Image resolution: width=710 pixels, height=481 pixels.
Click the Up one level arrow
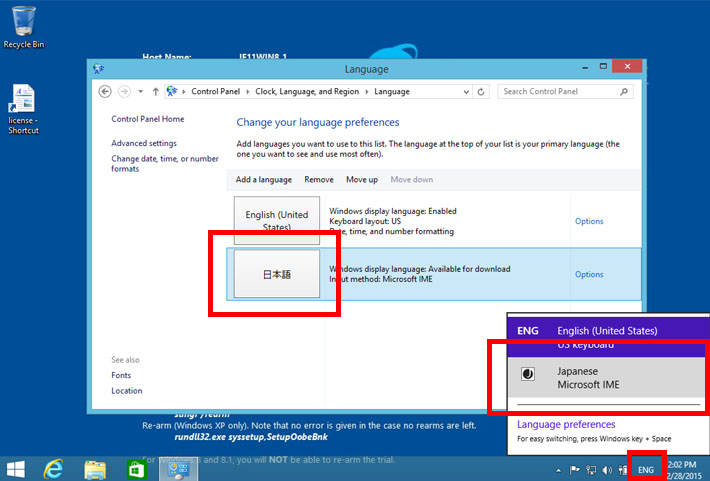pyautogui.click(x=154, y=91)
